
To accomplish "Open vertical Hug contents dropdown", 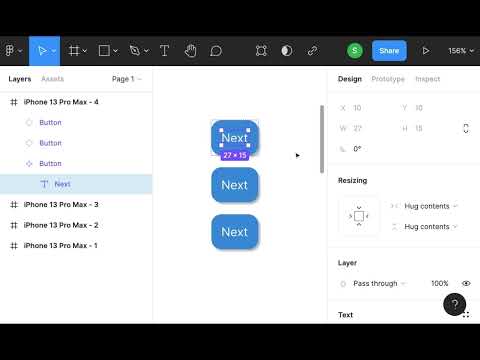I will pos(430,227).
